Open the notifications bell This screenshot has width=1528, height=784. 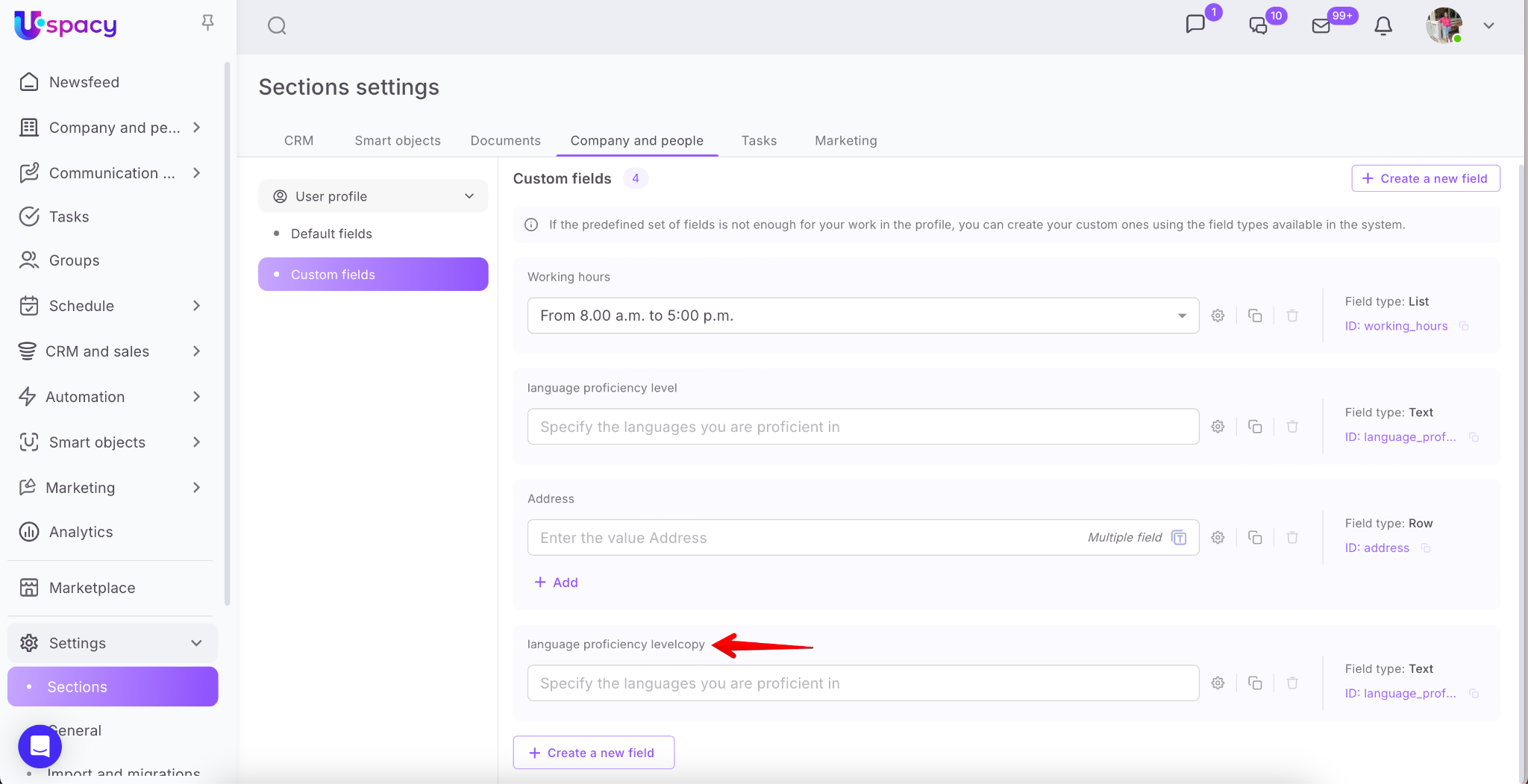[1383, 26]
